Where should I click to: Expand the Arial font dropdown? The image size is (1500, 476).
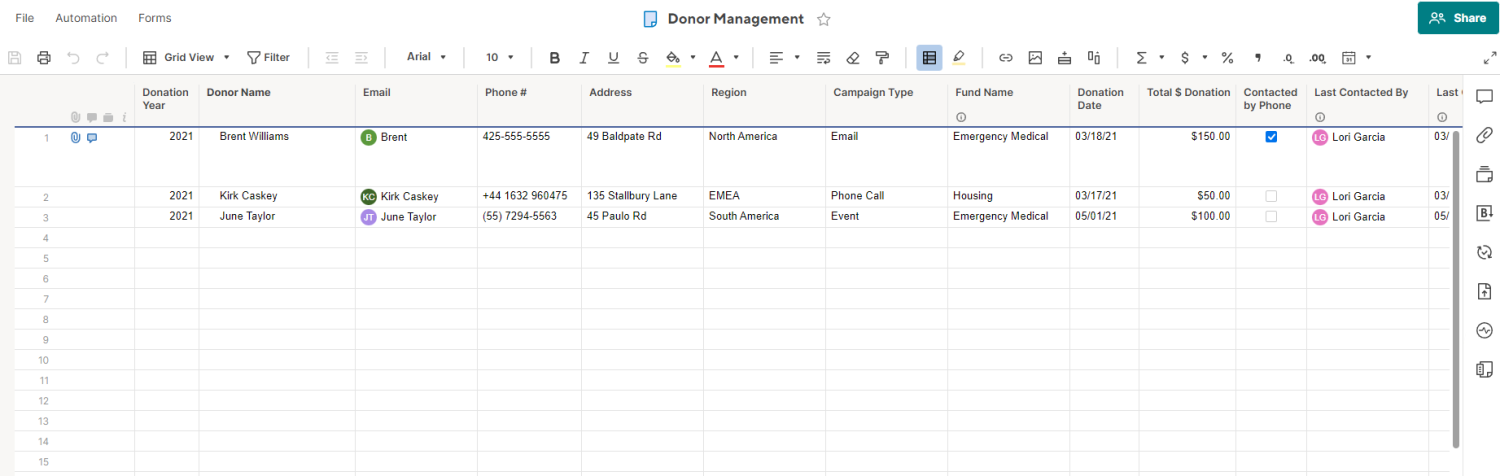[x=426, y=57]
